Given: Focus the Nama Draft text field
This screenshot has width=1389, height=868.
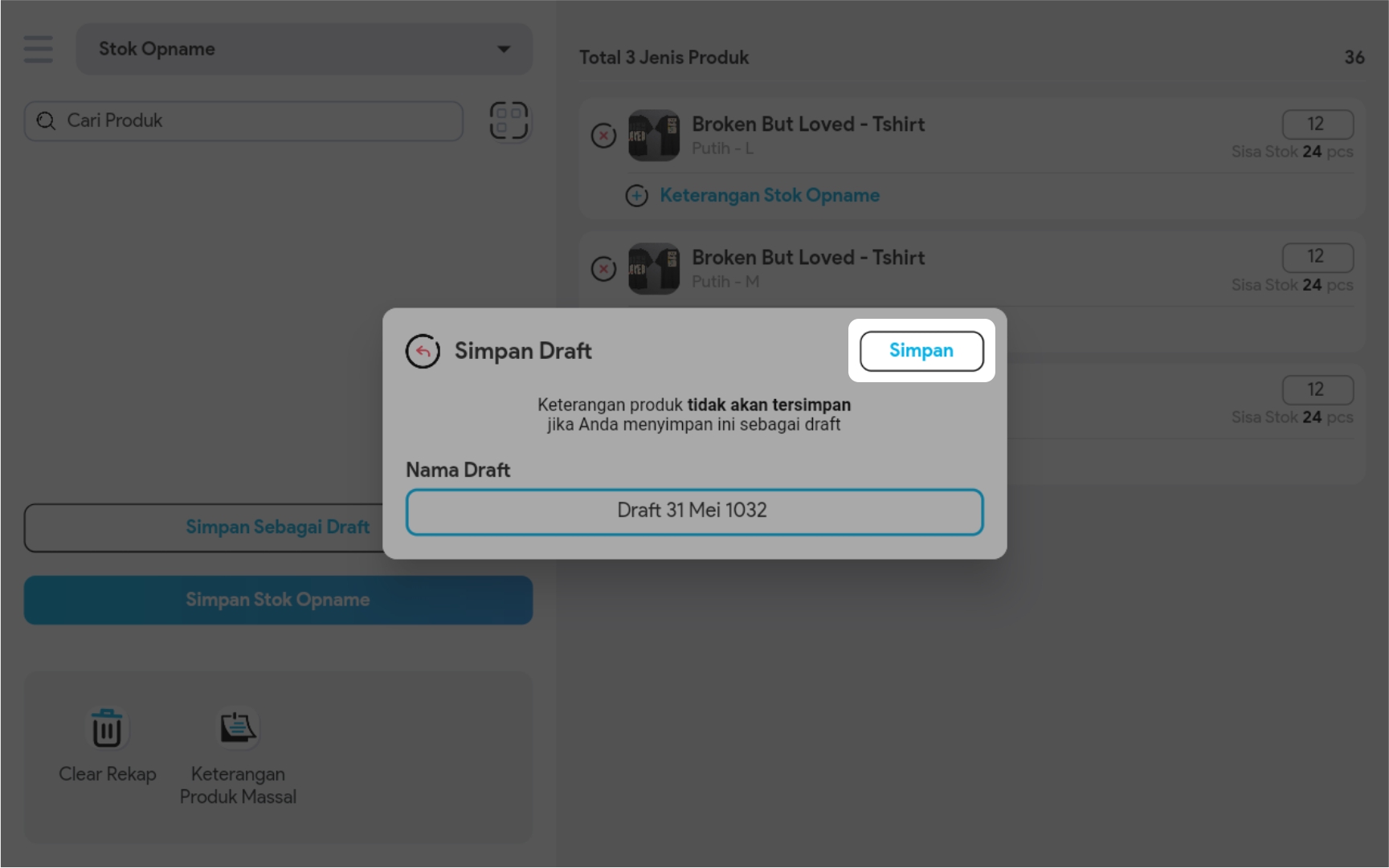Looking at the screenshot, I should (694, 511).
